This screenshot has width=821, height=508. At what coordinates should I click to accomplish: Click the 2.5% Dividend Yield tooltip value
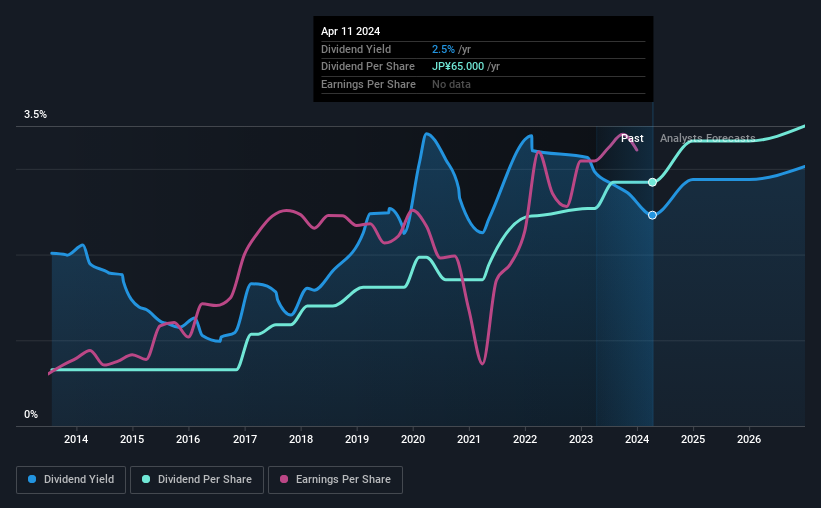pyautogui.click(x=443, y=49)
